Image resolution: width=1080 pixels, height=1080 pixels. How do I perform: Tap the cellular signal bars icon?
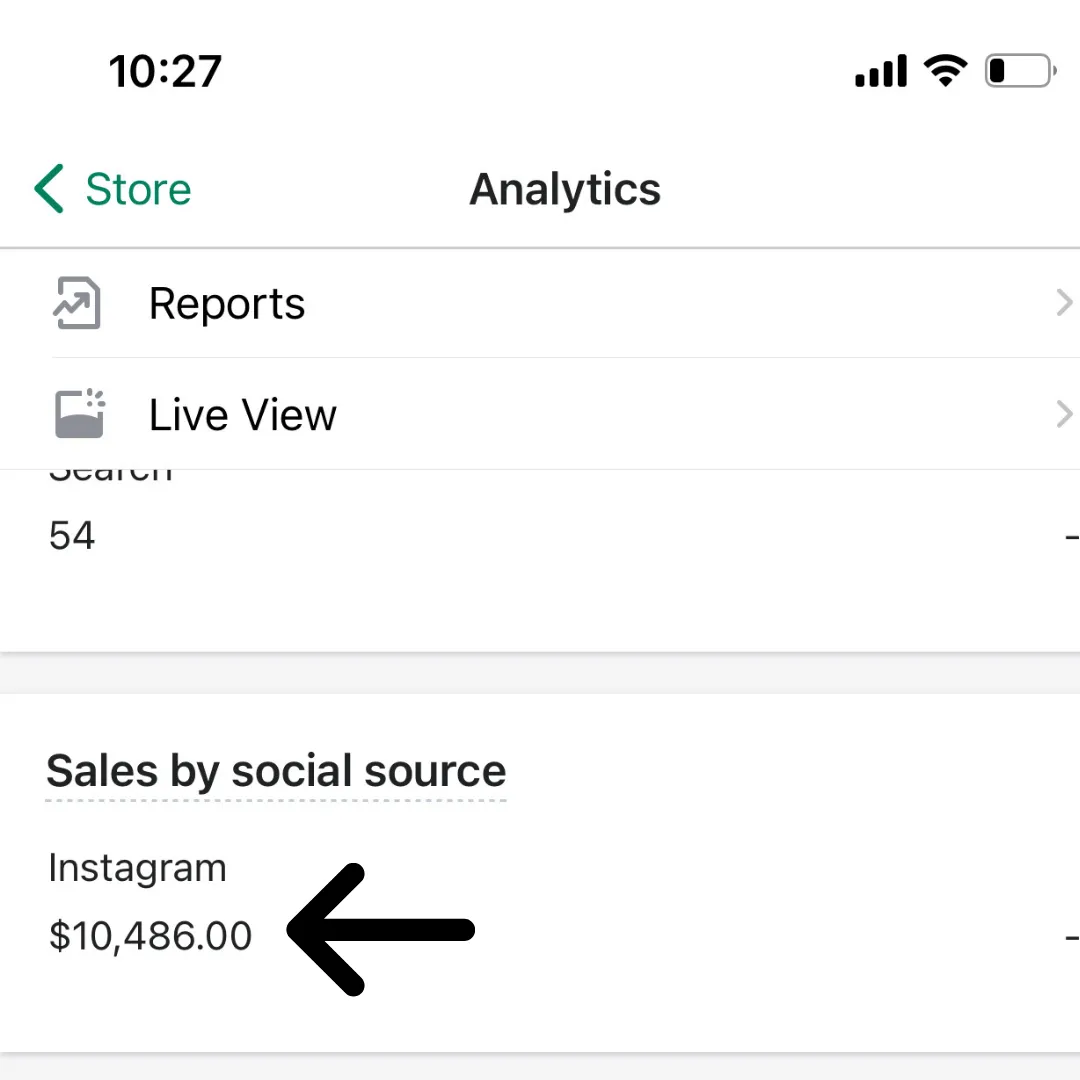pos(880,71)
